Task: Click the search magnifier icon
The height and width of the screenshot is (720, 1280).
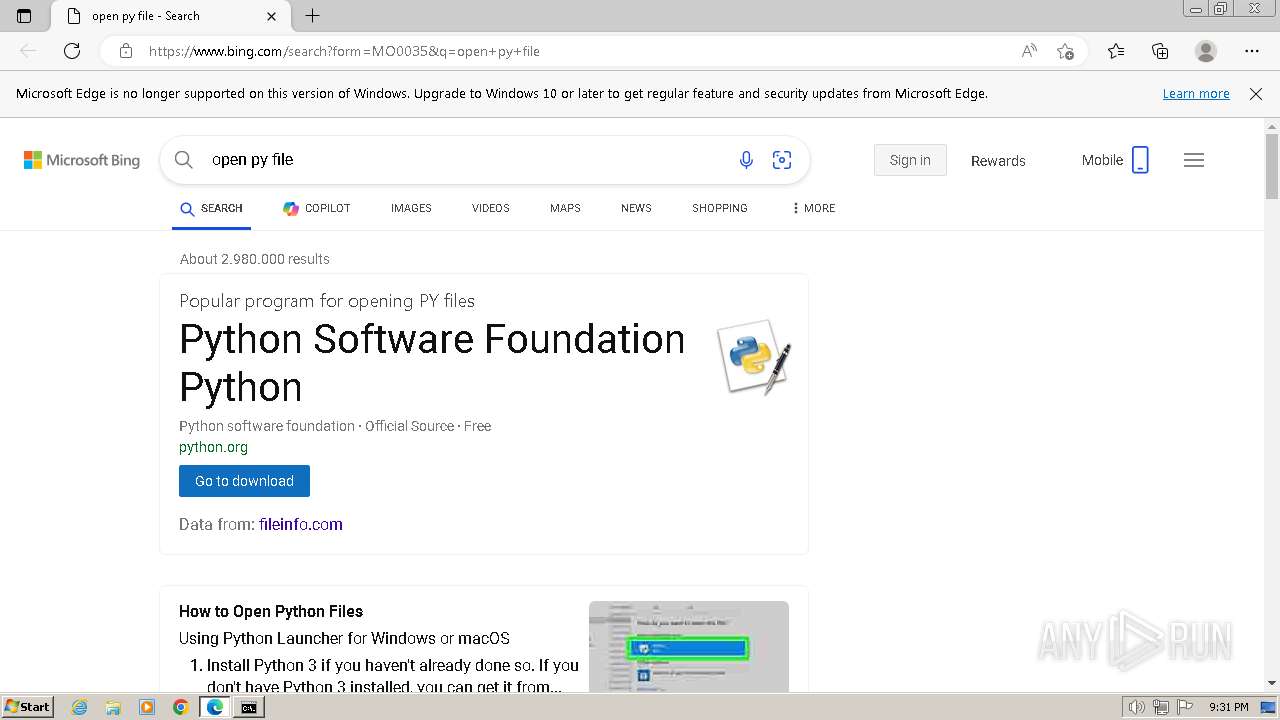Action: pos(184,160)
